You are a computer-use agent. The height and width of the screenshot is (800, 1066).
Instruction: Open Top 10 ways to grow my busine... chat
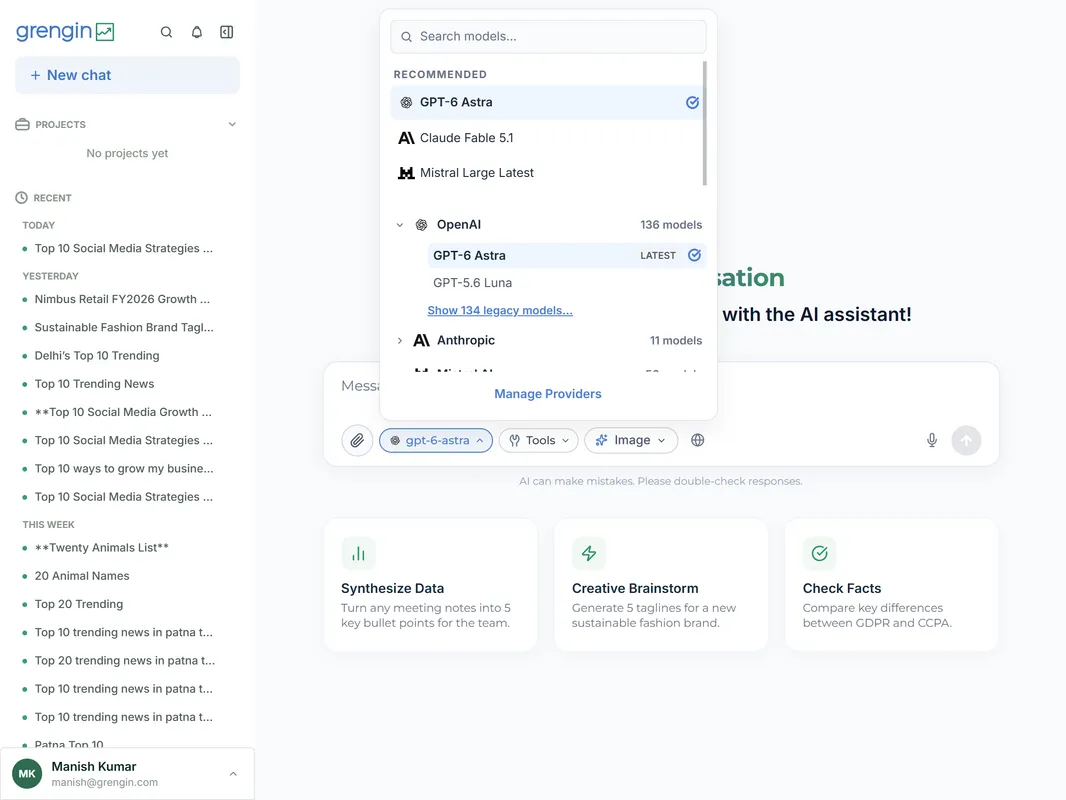pyautogui.click(x=124, y=468)
